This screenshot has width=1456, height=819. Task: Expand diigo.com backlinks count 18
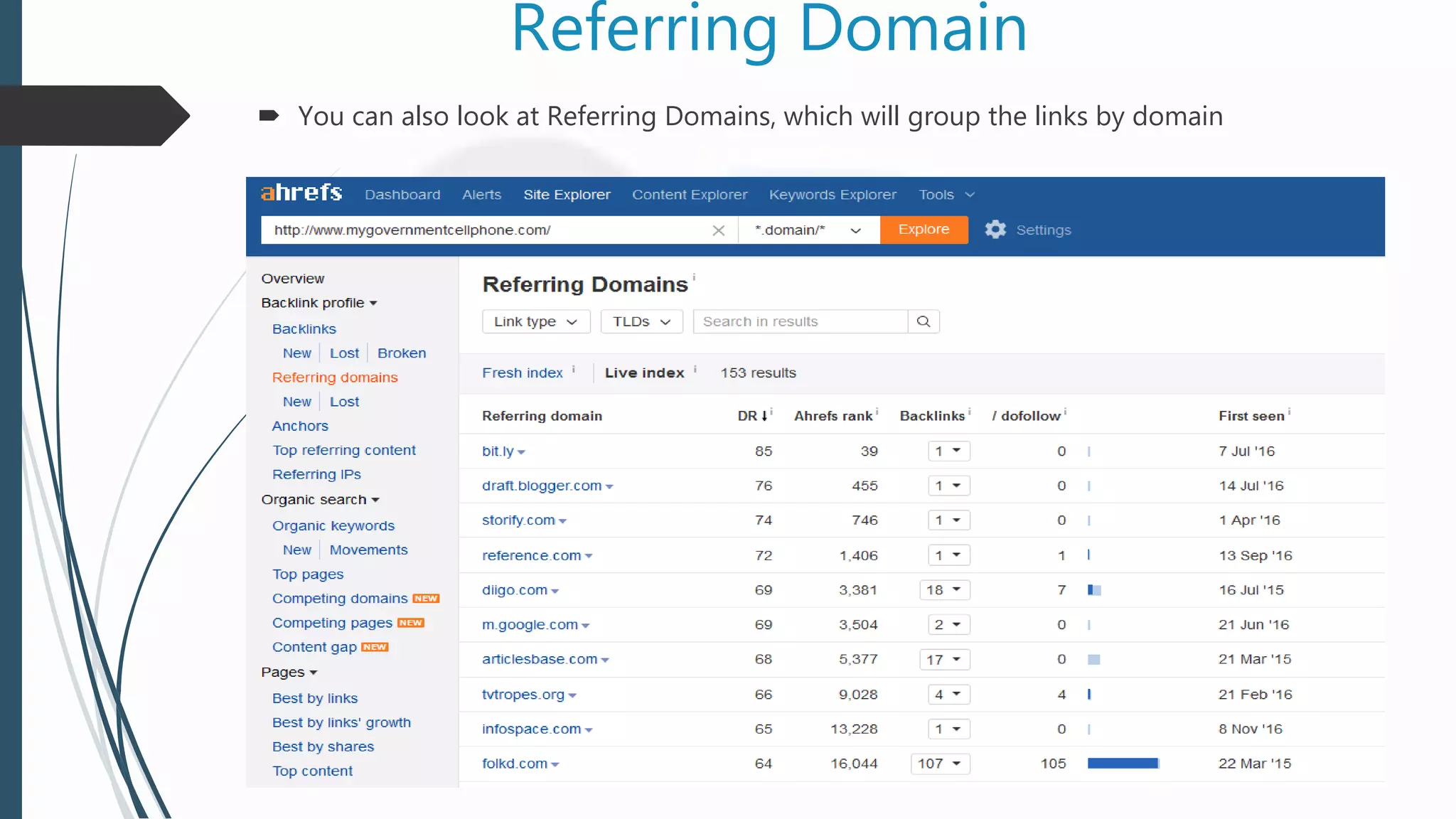(x=944, y=590)
